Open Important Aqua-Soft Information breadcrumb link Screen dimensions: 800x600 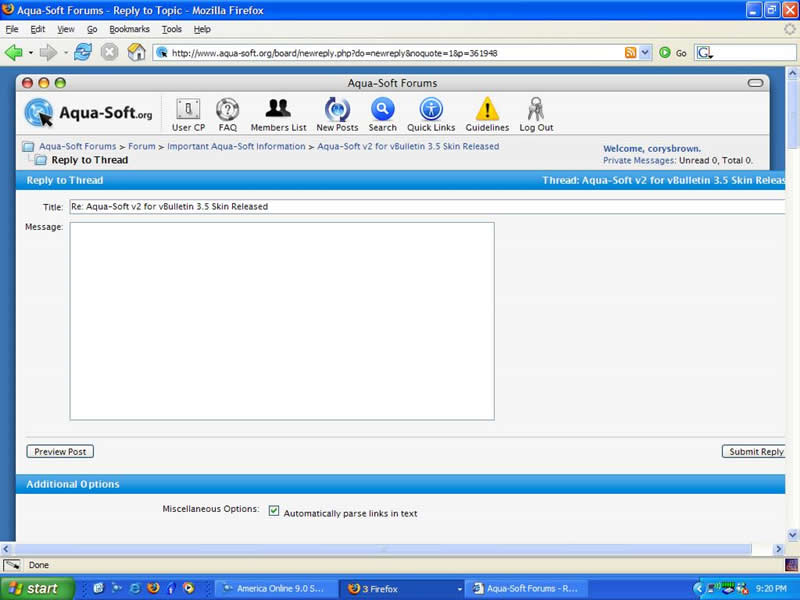coord(236,146)
